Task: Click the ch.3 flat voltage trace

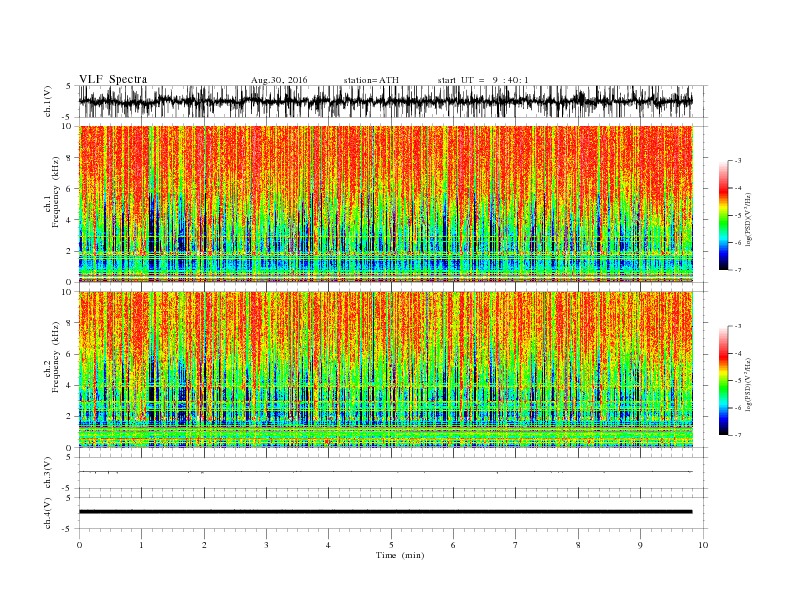Action: [386, 472]
